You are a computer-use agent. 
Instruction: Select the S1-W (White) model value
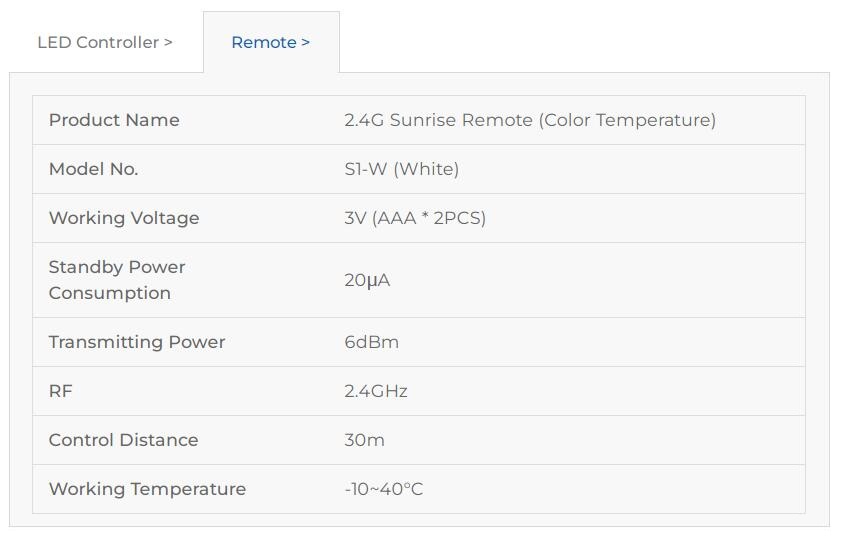coord(401,169)
